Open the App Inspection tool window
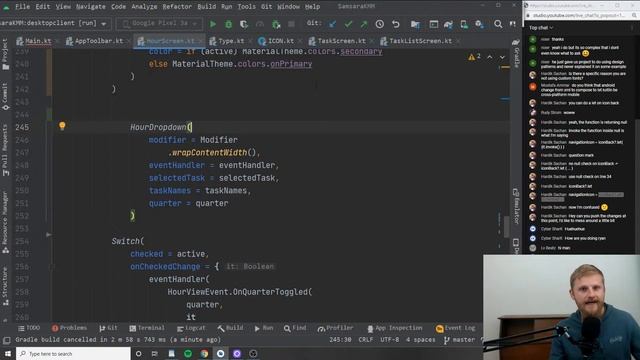The width and height of the screenshot is (640, 360). (394, 328)
